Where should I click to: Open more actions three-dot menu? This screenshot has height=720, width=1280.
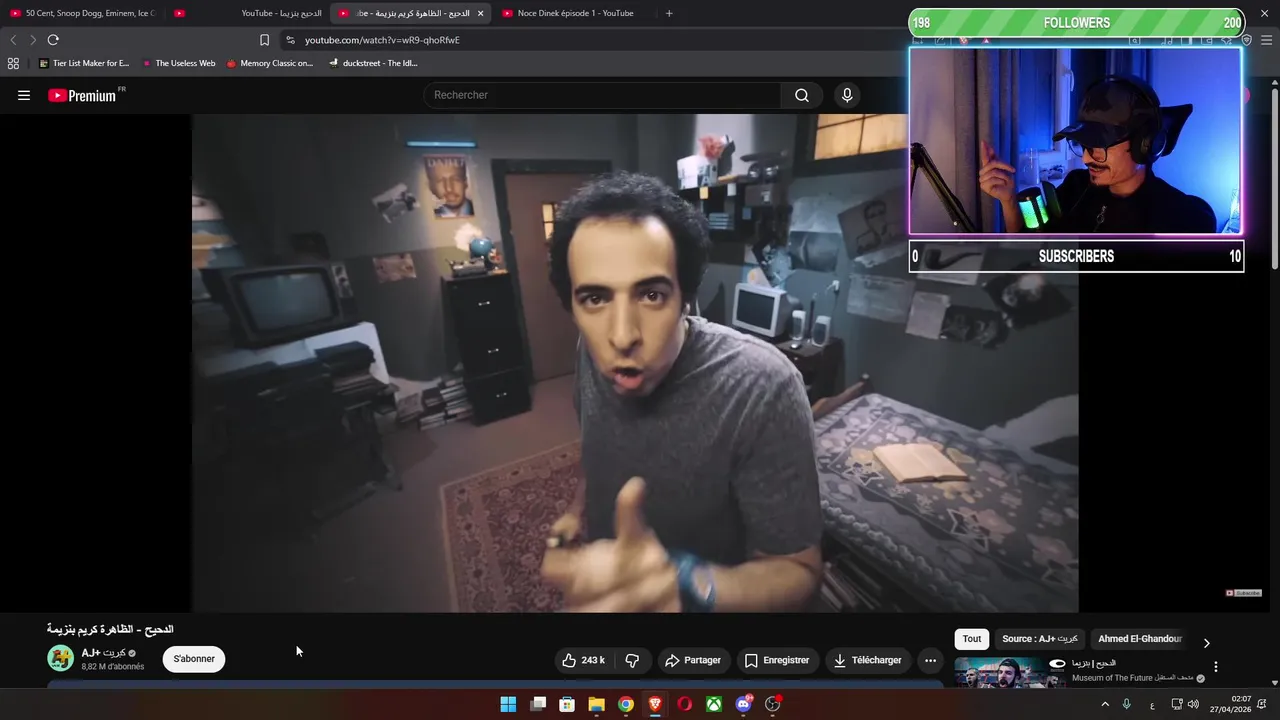click(x=930, y=660)
